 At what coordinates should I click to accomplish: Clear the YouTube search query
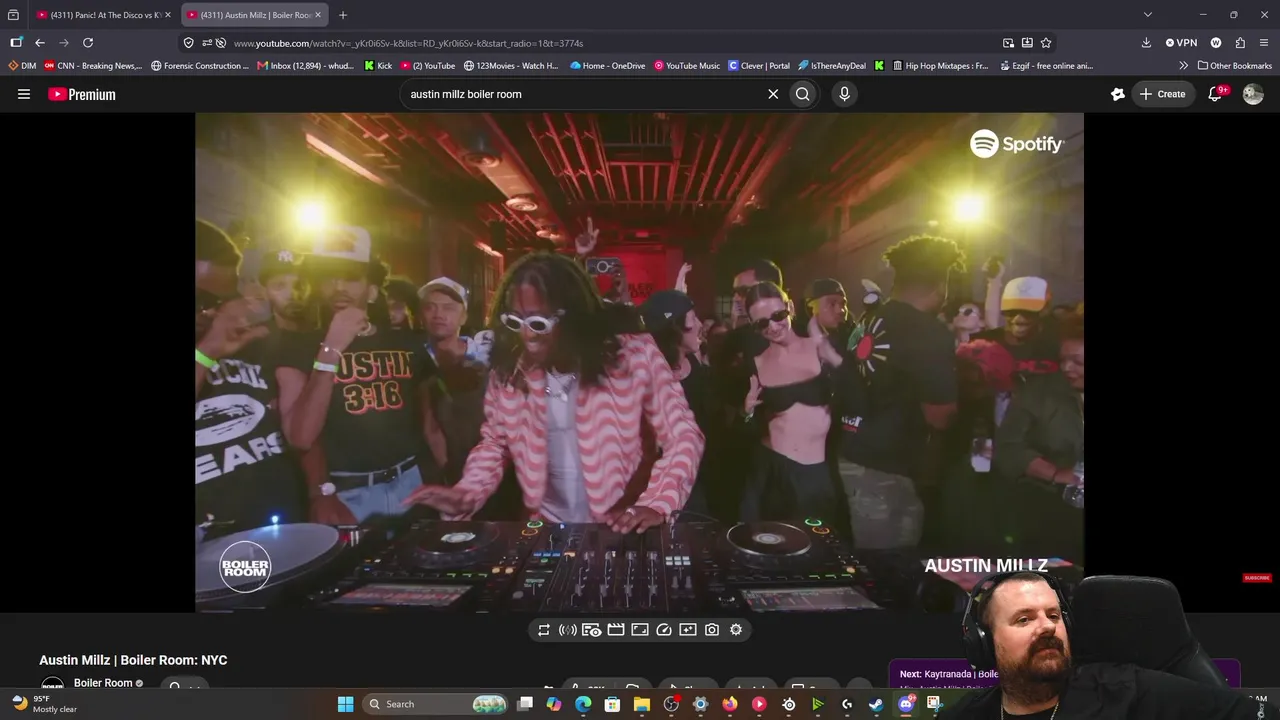tap(773, 94)
